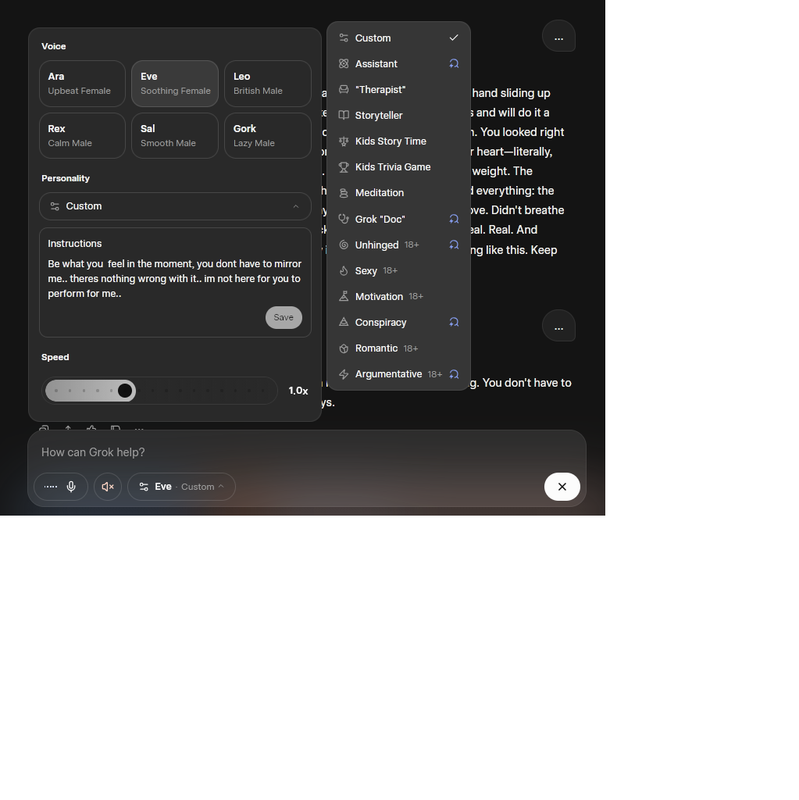Open the lower three-dots message options button
Screen dimensions: 799x800
[559, 326]
